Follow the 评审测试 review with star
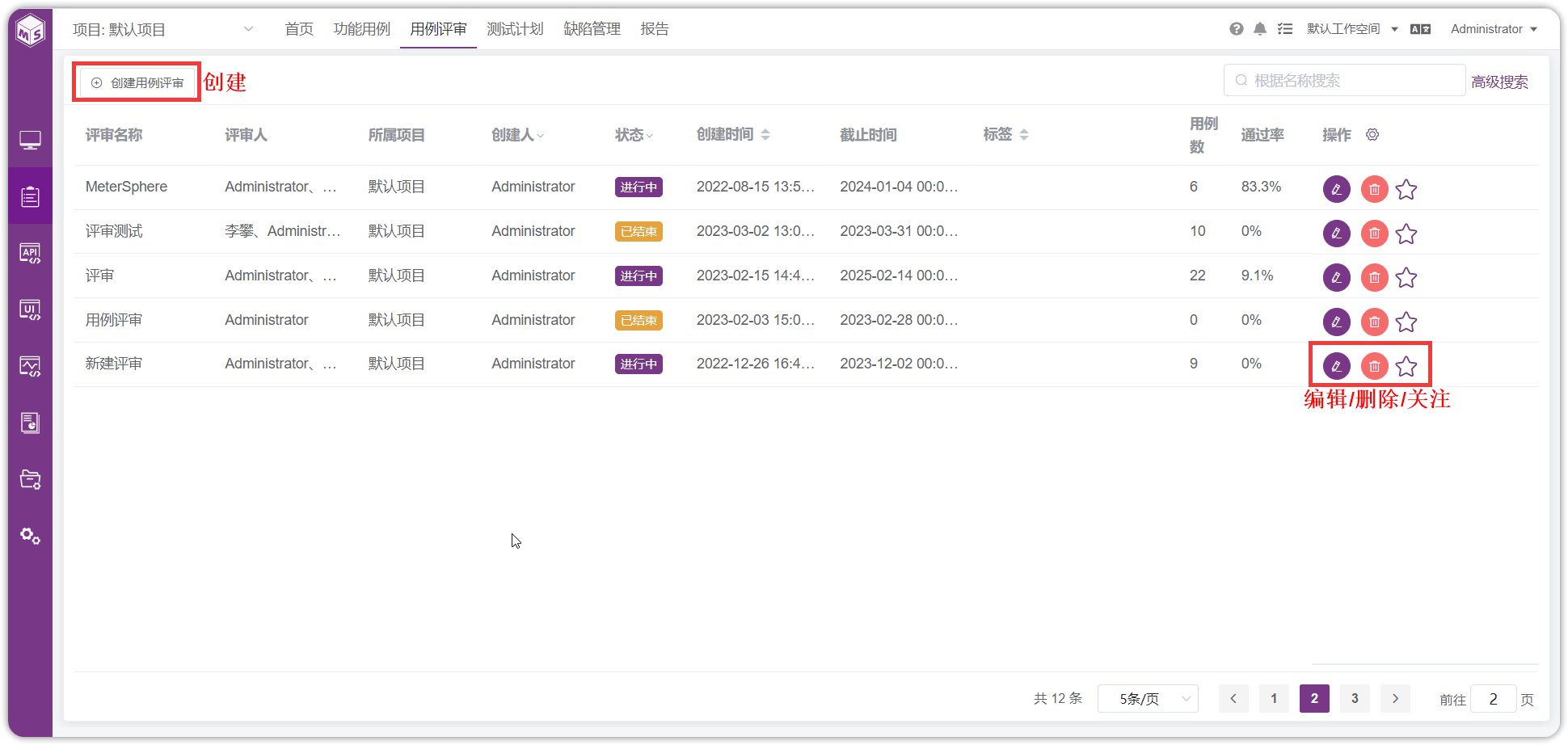The height and width of the screenshot is (745, 1568). 1406,234
